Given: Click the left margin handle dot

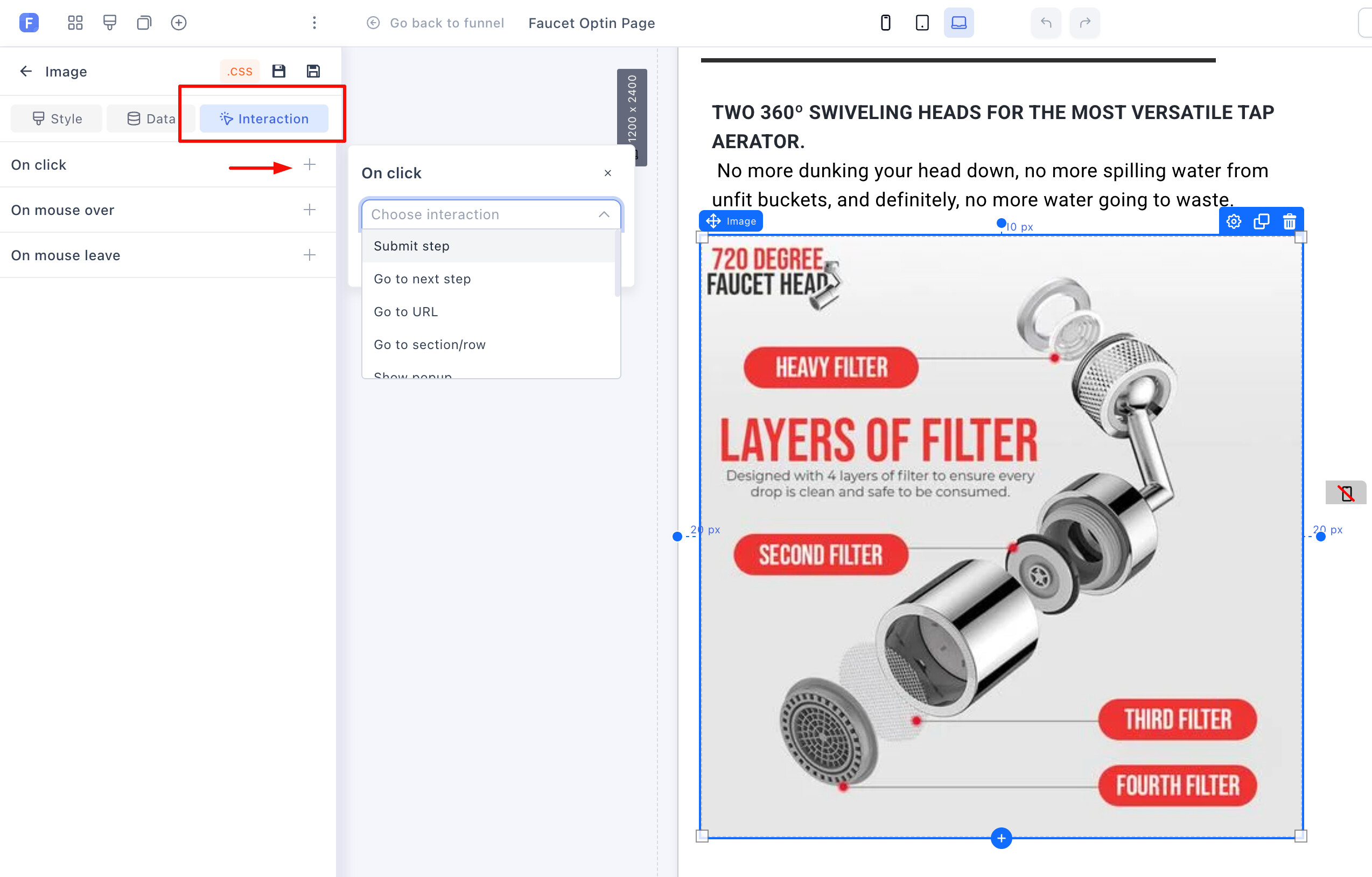Looking at the screenshot, I should 677,536.
